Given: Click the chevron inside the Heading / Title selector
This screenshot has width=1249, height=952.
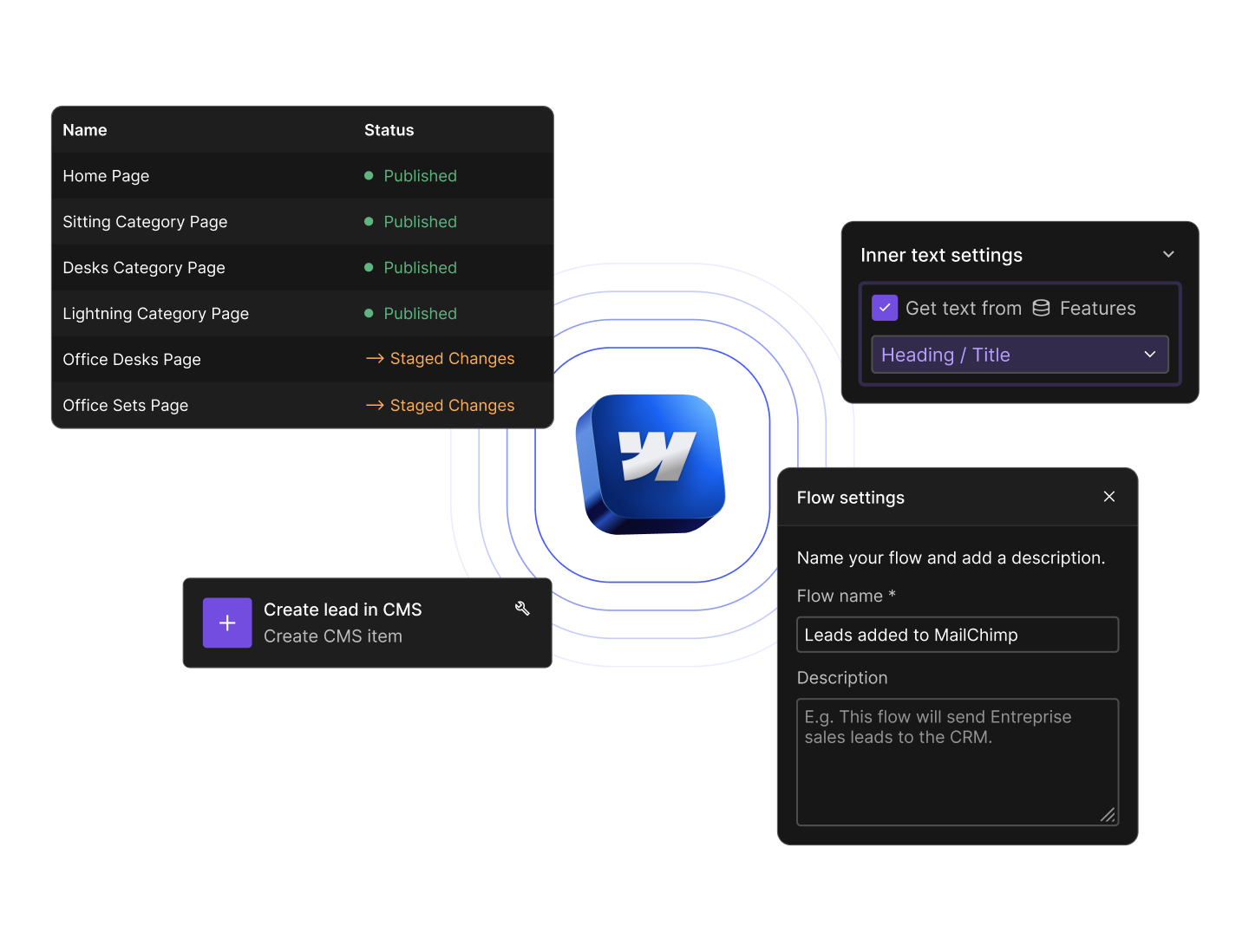Looking at the screenshot, I should pyautogui.click(x=1149, y=355).
